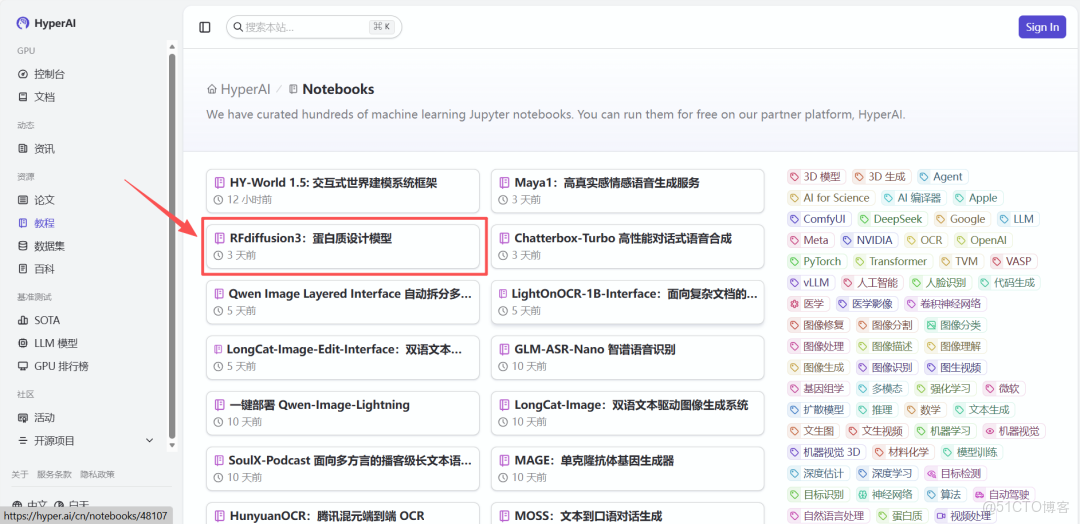
Task: Toggle the 白天 theme mode
Action: click(72, 504)
